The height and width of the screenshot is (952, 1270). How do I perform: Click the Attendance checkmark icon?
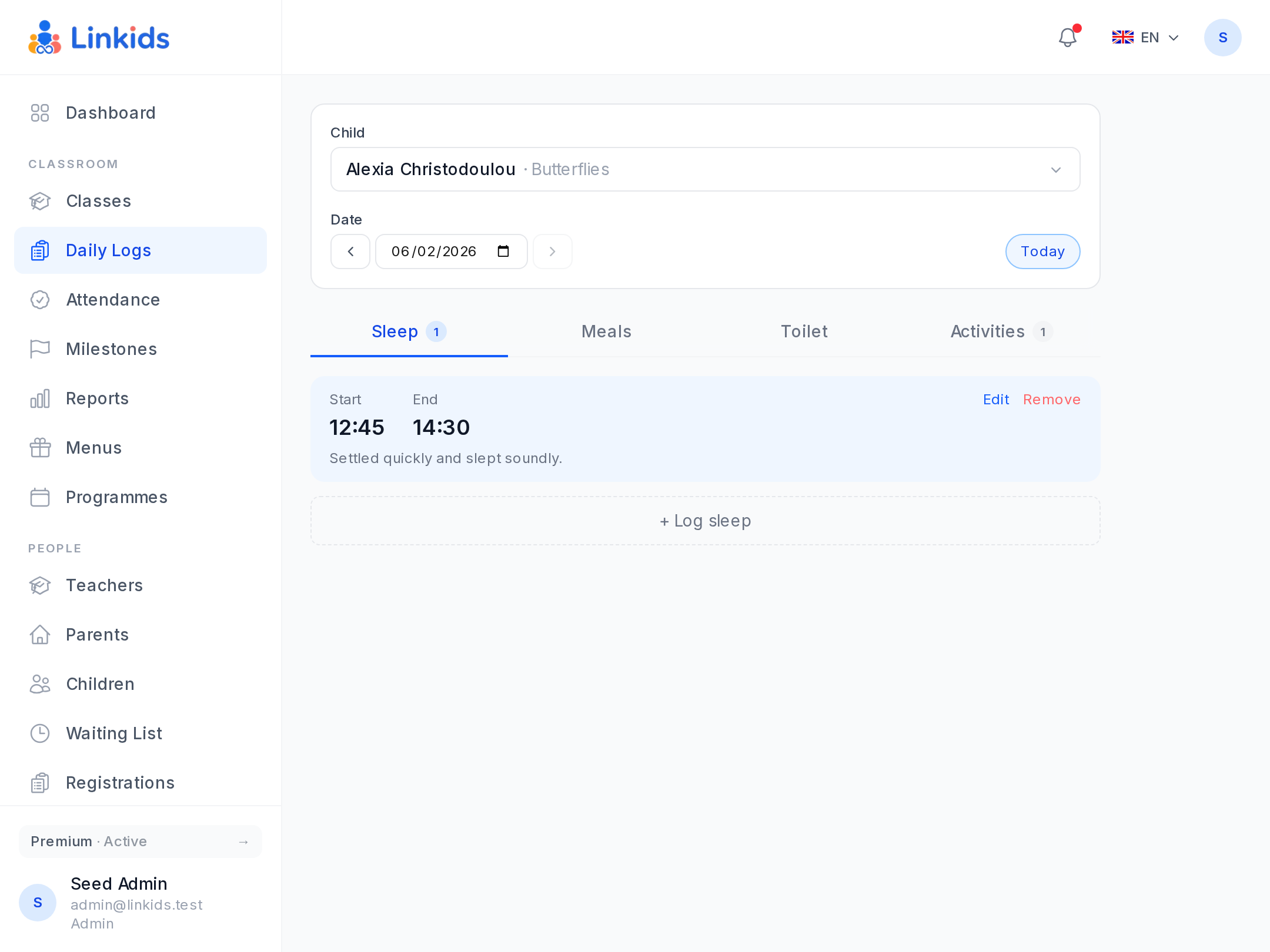[40, 300]
